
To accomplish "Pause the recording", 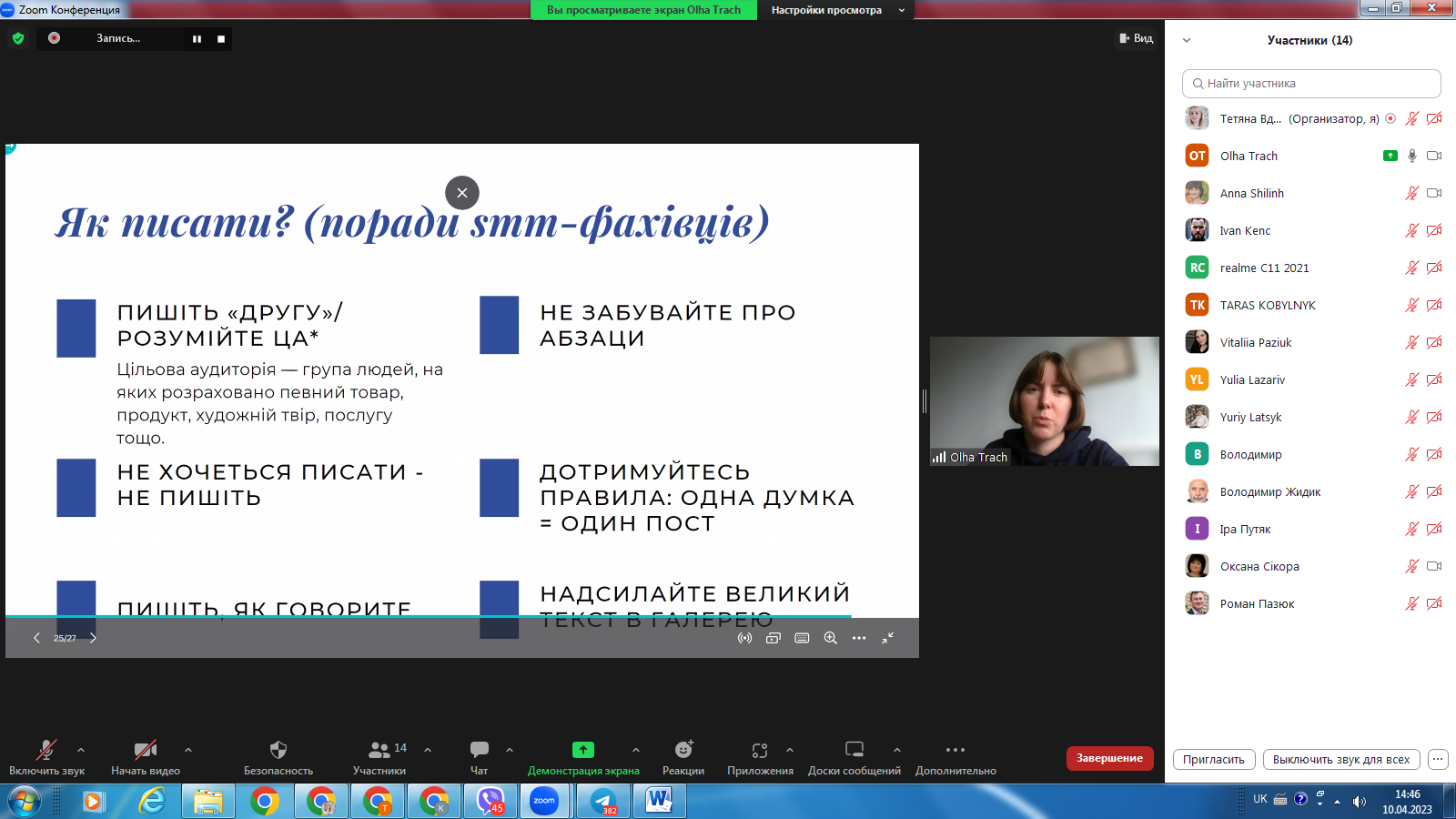I will [197, 39].
